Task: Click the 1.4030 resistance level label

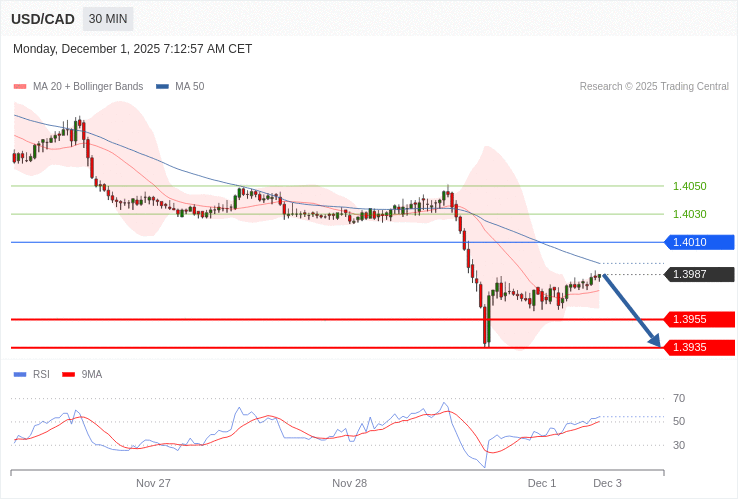Action: pyautogui.click(x=690, y=214)
